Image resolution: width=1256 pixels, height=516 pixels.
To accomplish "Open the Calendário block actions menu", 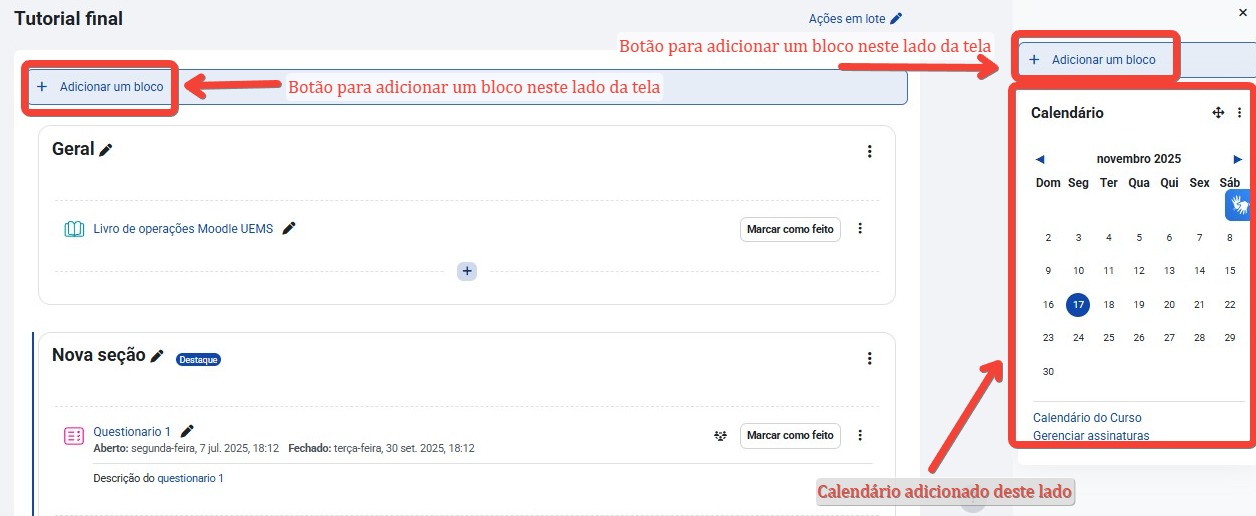I will point(1240,113).
